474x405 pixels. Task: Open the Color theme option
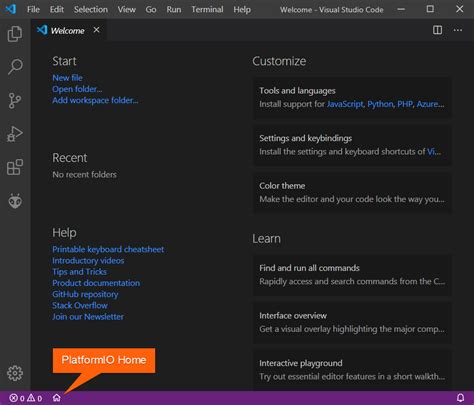[x=352, y=192]
